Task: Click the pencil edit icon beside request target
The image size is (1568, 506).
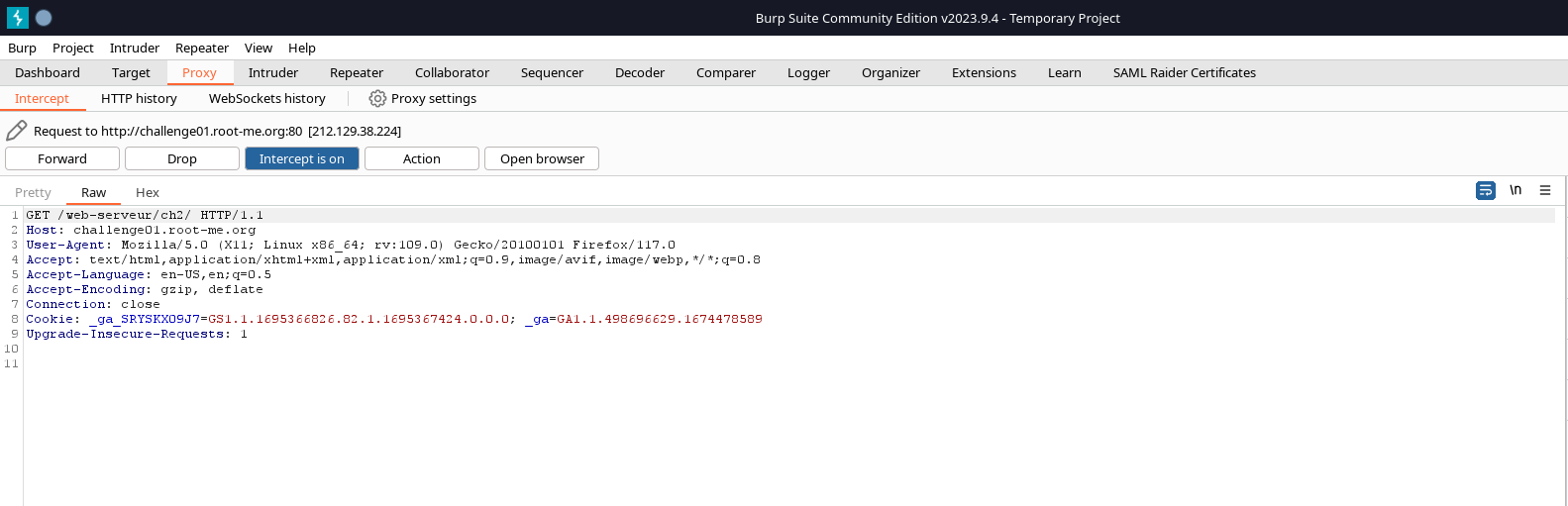Action: (17, 131)
